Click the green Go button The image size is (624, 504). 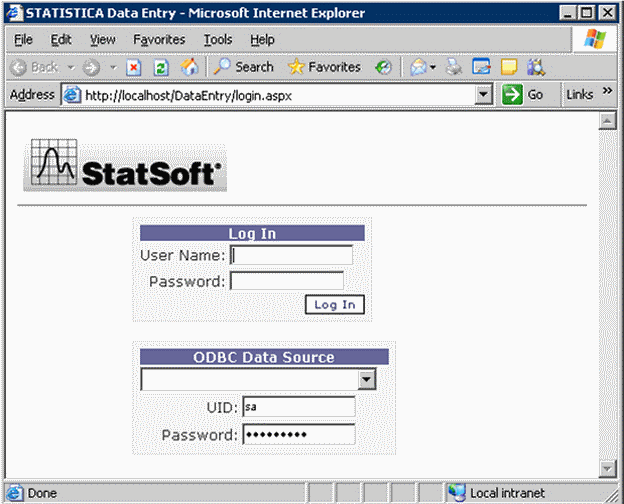[x=523, y=95]
